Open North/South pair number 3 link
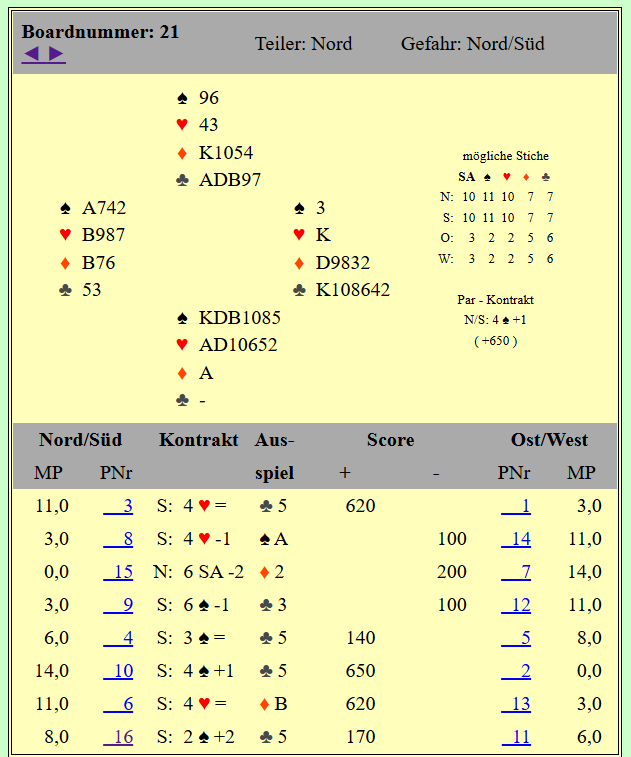 119,506
